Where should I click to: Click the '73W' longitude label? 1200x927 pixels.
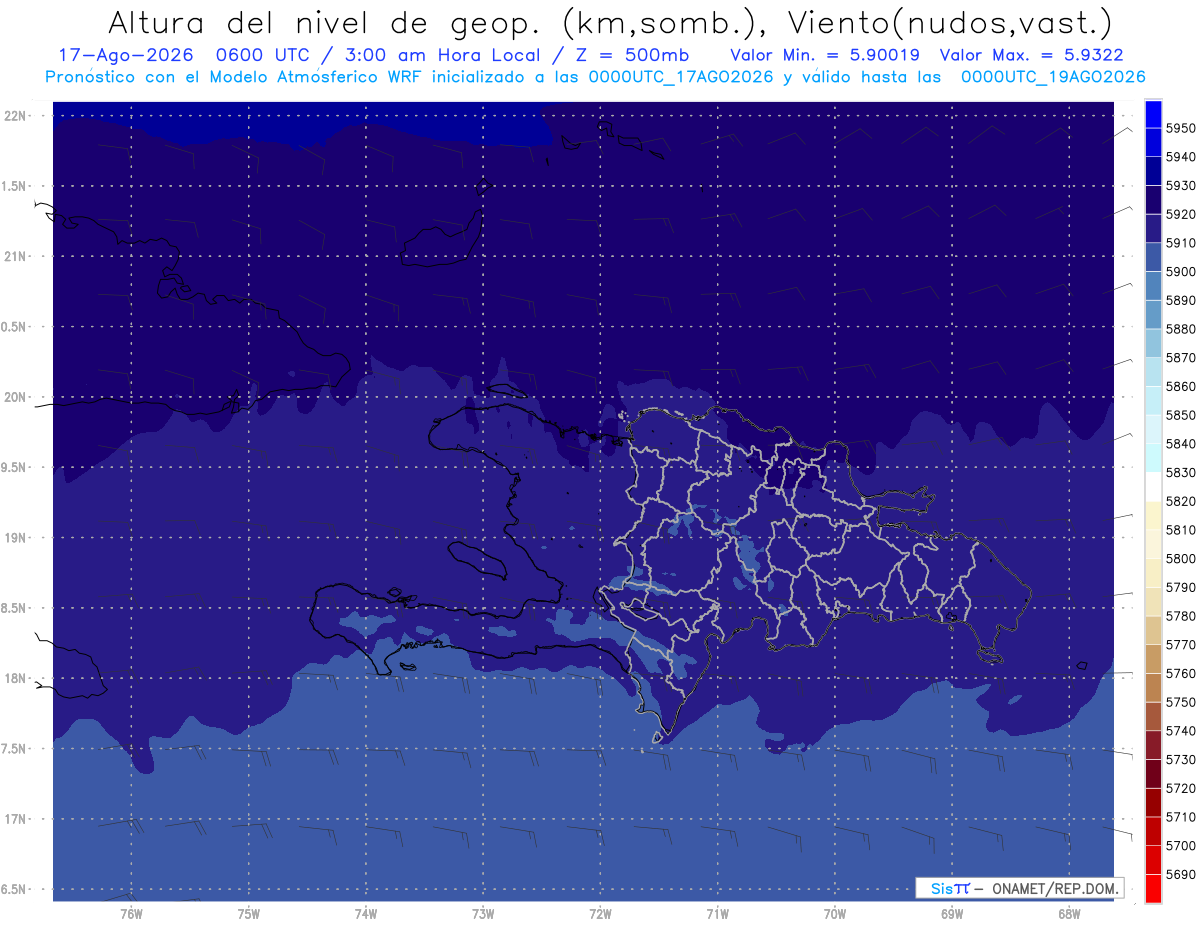[x=483, y=913]
